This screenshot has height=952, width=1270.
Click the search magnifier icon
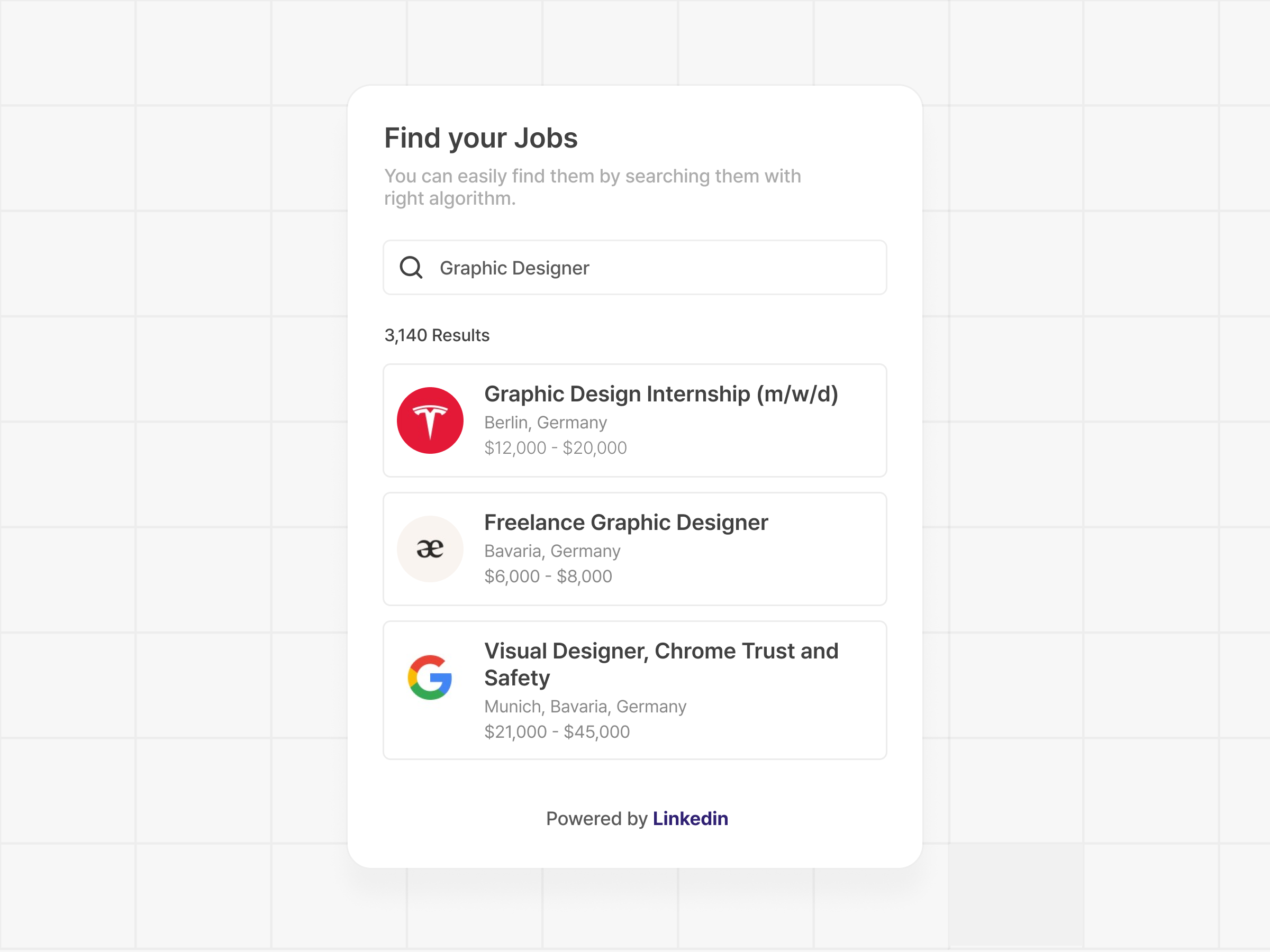pyautogui.click(x=412, y=268)
